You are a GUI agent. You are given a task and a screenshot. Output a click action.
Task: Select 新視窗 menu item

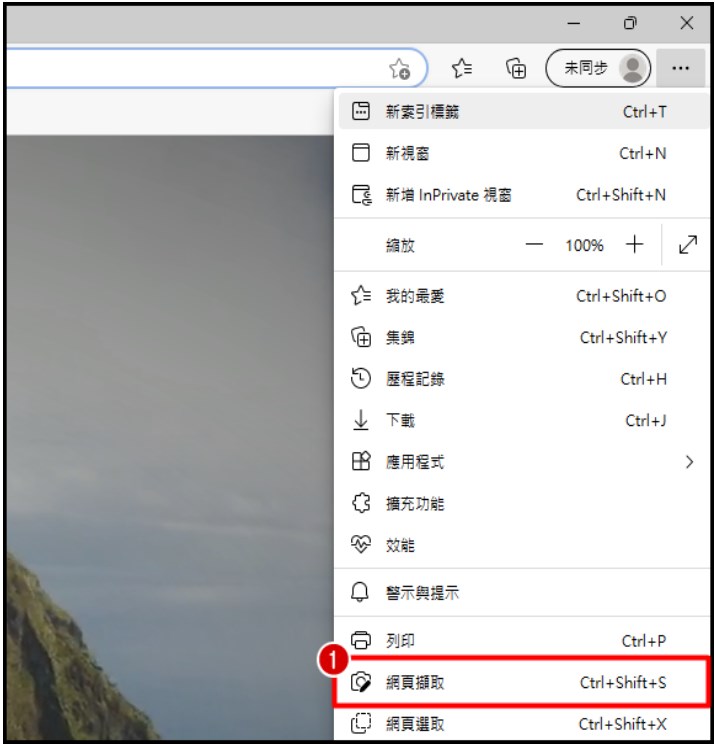point(523,153)
